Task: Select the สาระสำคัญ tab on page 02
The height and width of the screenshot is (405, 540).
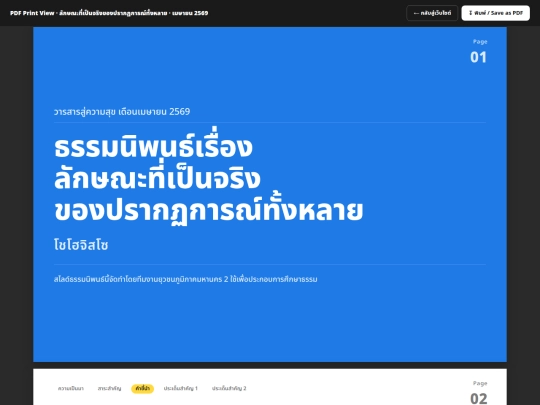Action: pyautogui.click(x=109, y=388)
